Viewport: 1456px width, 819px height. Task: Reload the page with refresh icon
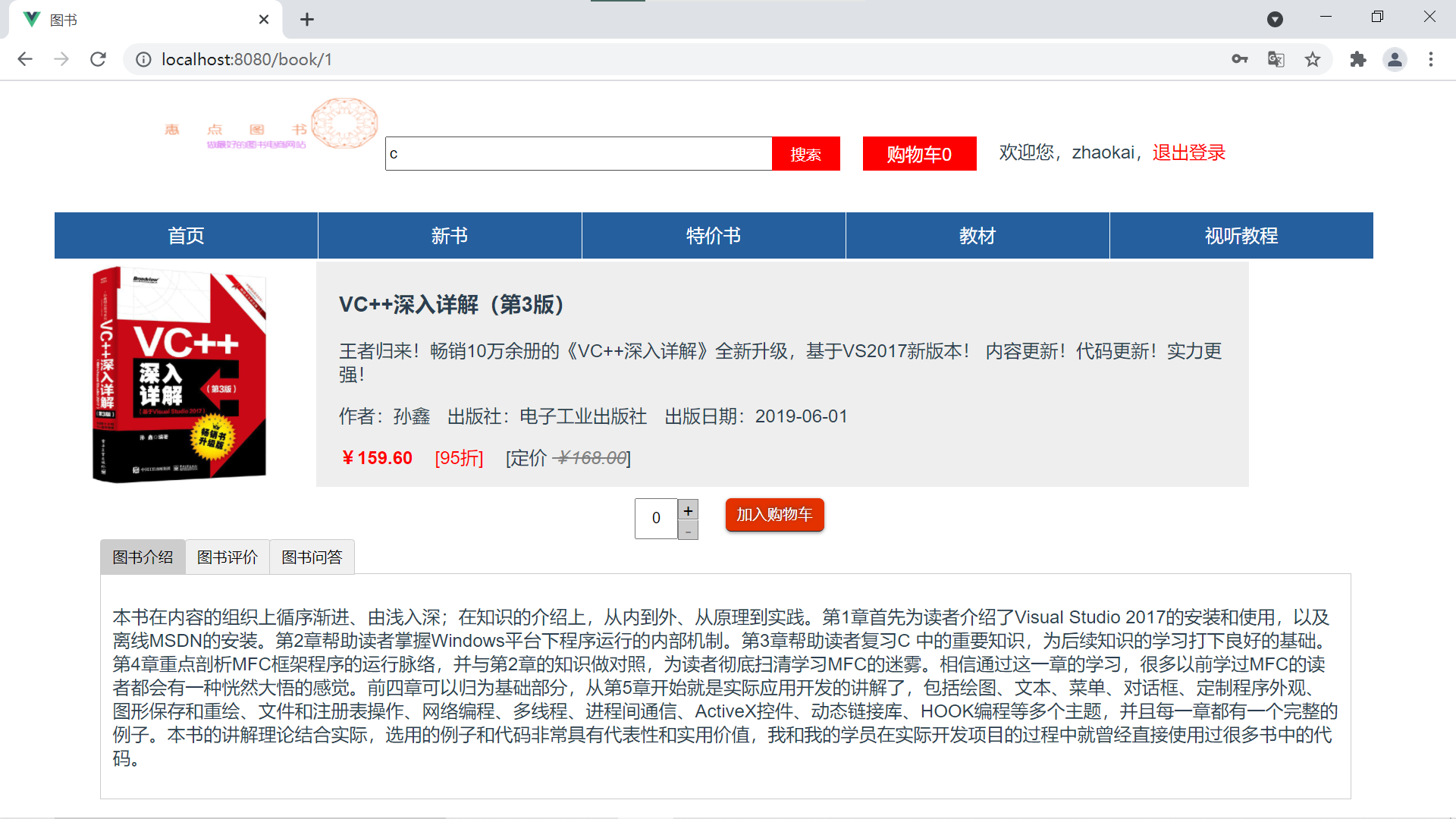pyautogui.click(x=98, y=59)
